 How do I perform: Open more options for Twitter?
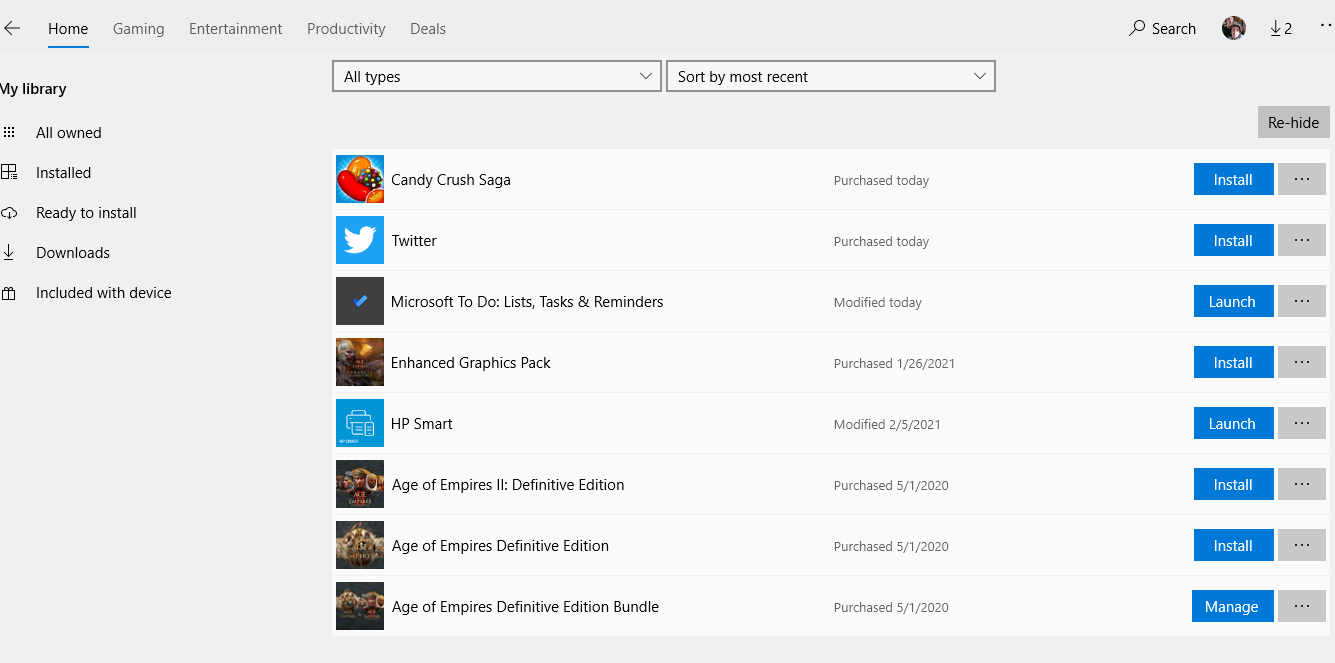click(1301, 240)
